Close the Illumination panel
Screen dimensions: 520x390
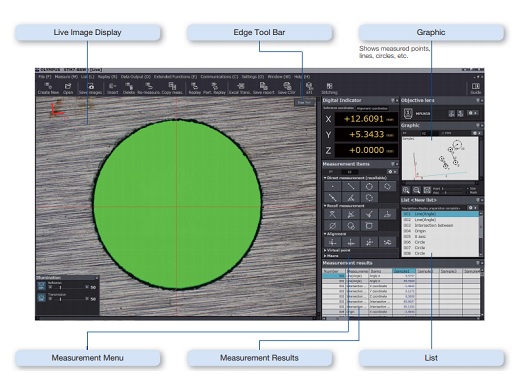(97, 278)
